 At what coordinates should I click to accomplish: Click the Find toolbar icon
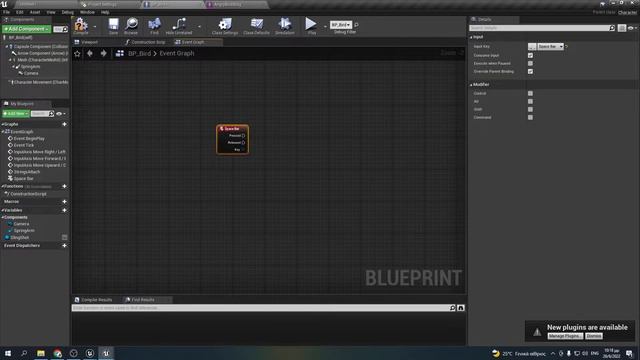pyautogui.click(x=154, y=25)
